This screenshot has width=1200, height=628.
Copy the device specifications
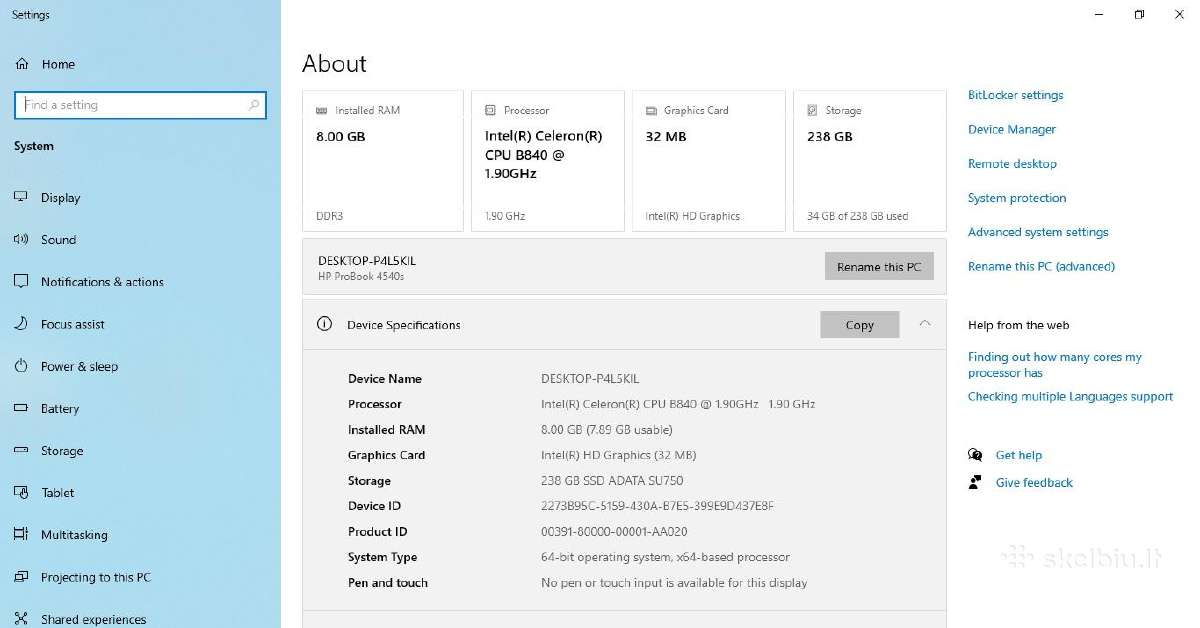(859, 325)
